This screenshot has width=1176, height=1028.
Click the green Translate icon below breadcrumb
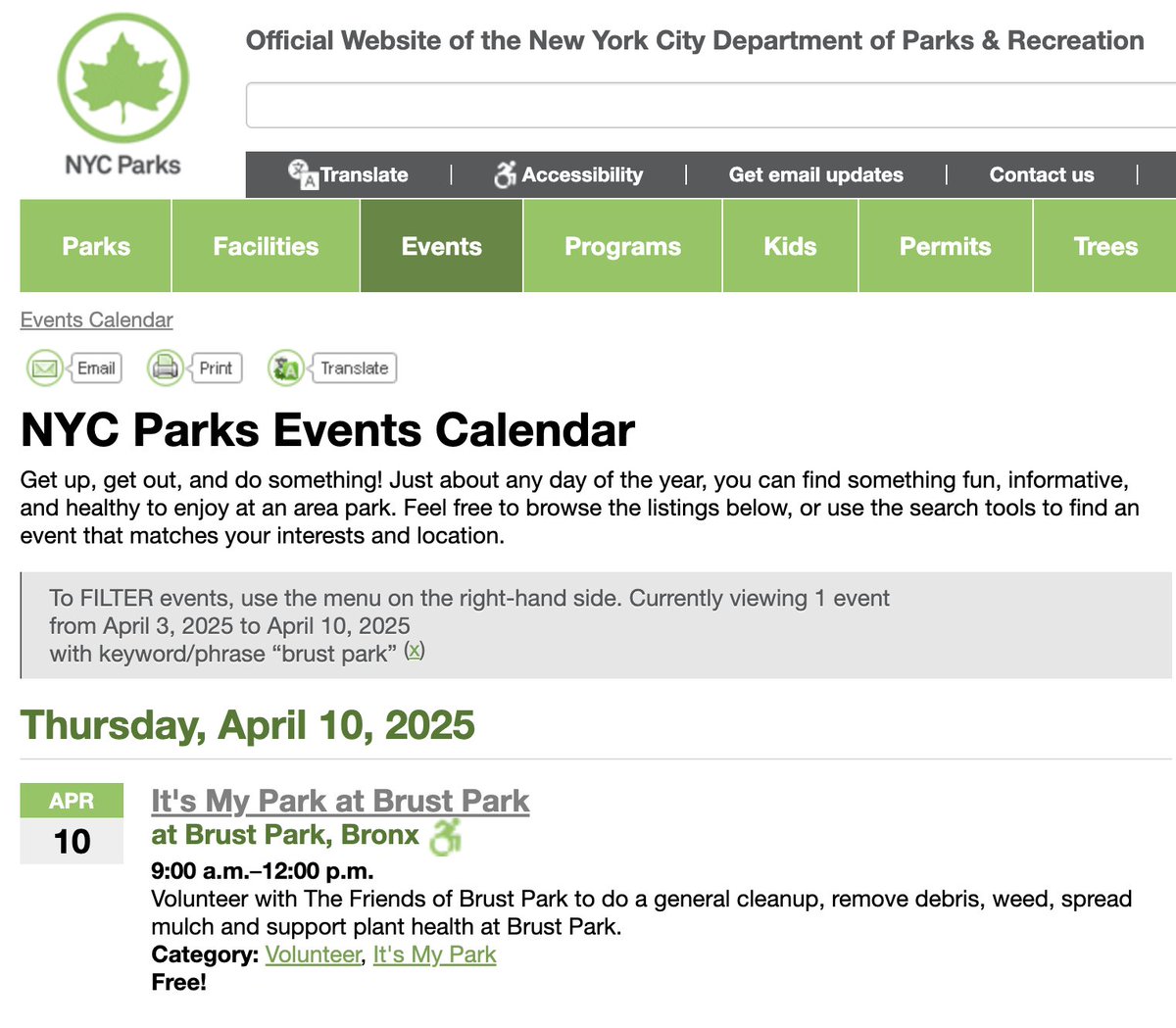pyautogui.click(x=286, y=368)
